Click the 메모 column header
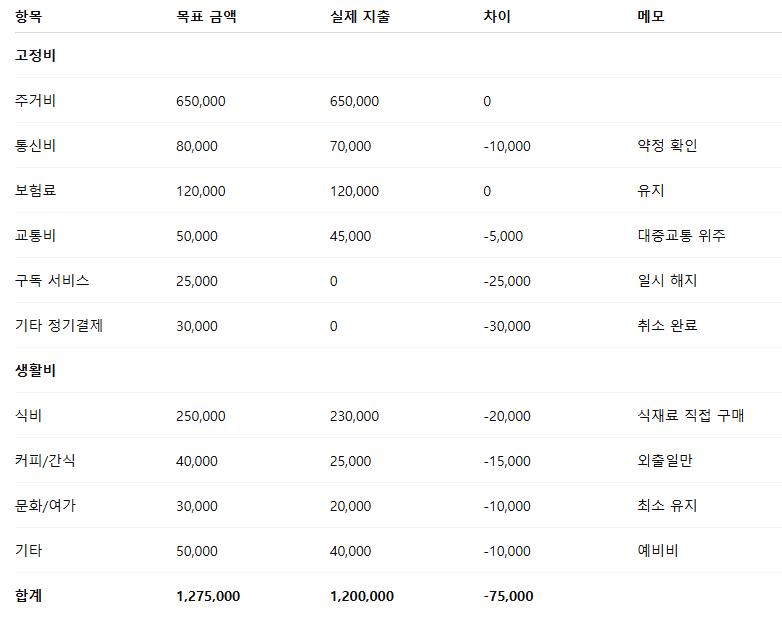The height and width of the screenshot is (620, 782). 651,17
